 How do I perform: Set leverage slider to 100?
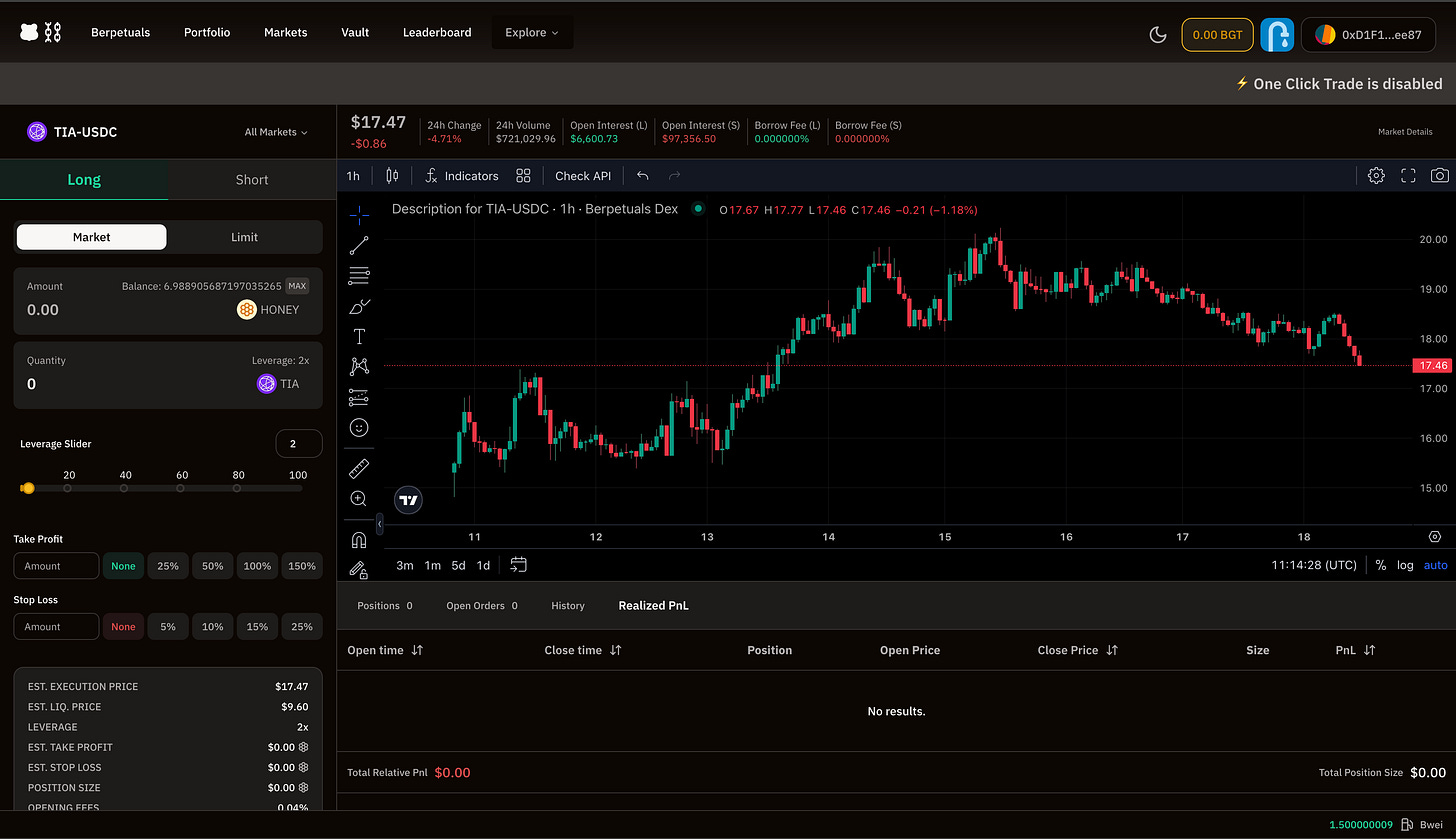pyautogui.click(x=297, y=488)
